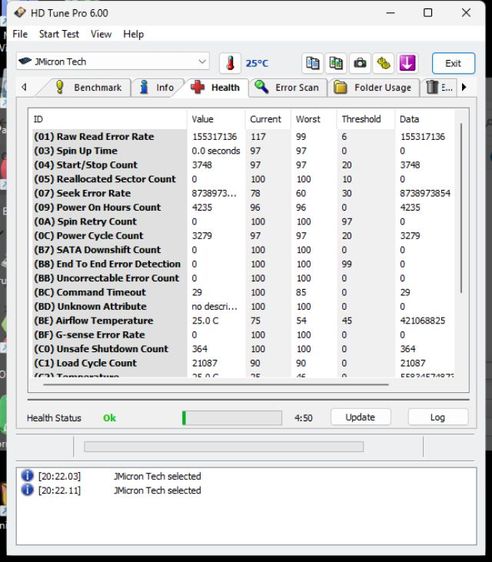Click the thermometer temperature icon
The width and height of the screenshot is (492, 562).
[x=230, y=63]
